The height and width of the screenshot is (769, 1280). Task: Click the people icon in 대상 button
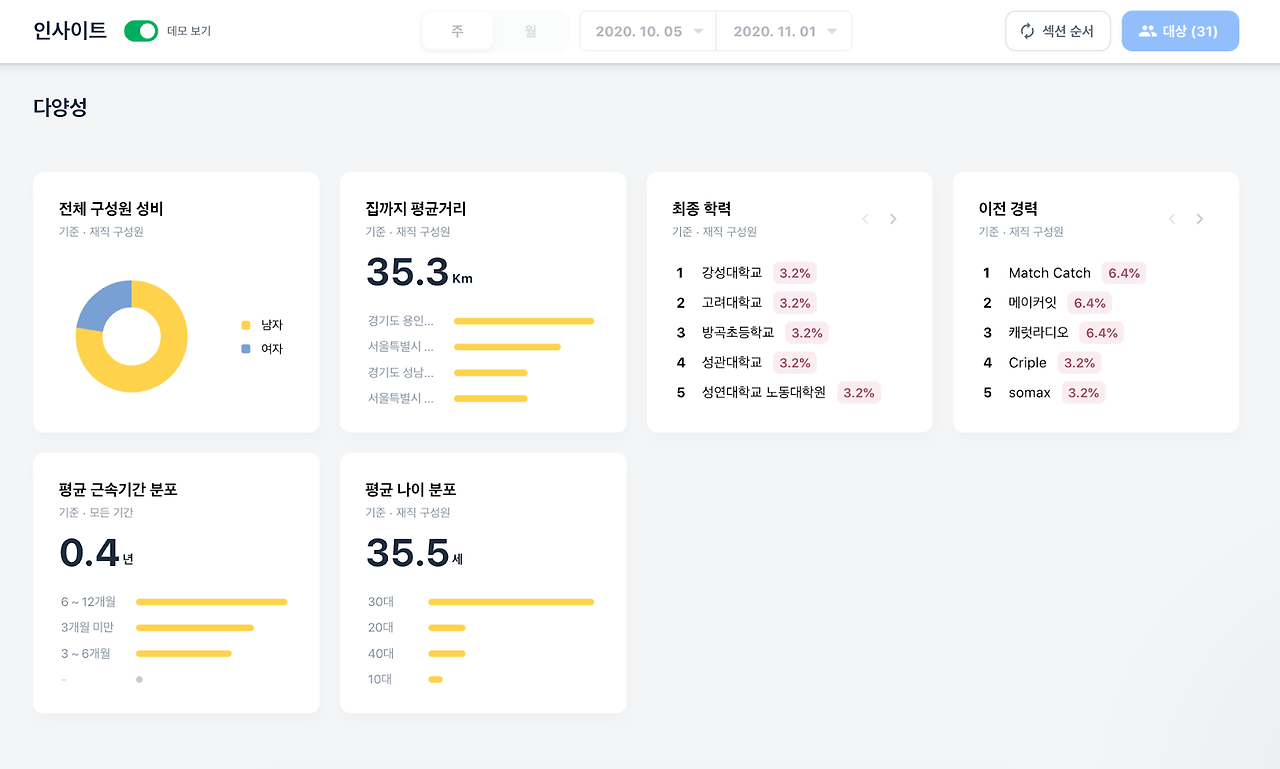tap(1148, 31)
